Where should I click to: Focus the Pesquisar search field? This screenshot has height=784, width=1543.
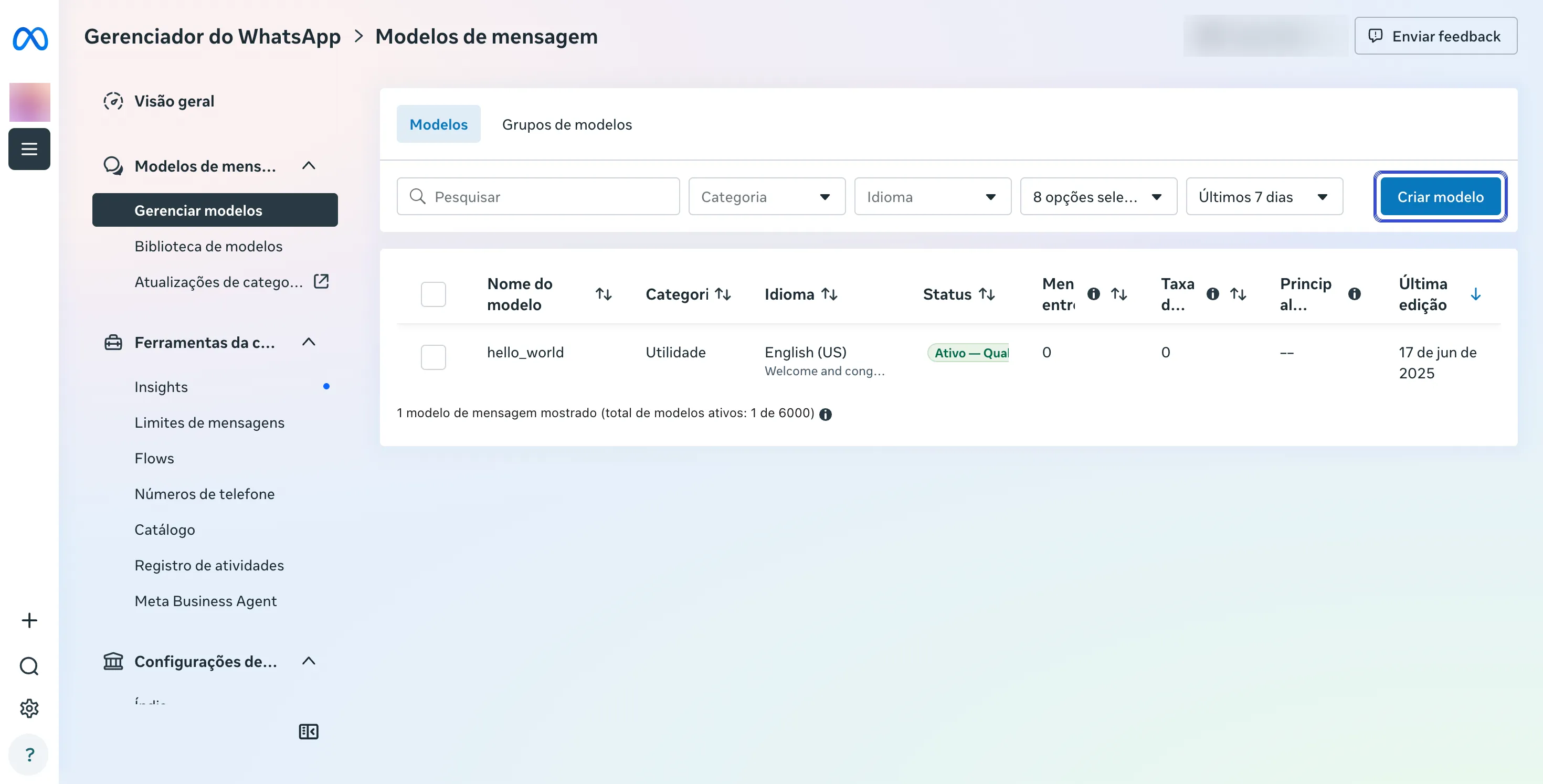coord(538,196)
